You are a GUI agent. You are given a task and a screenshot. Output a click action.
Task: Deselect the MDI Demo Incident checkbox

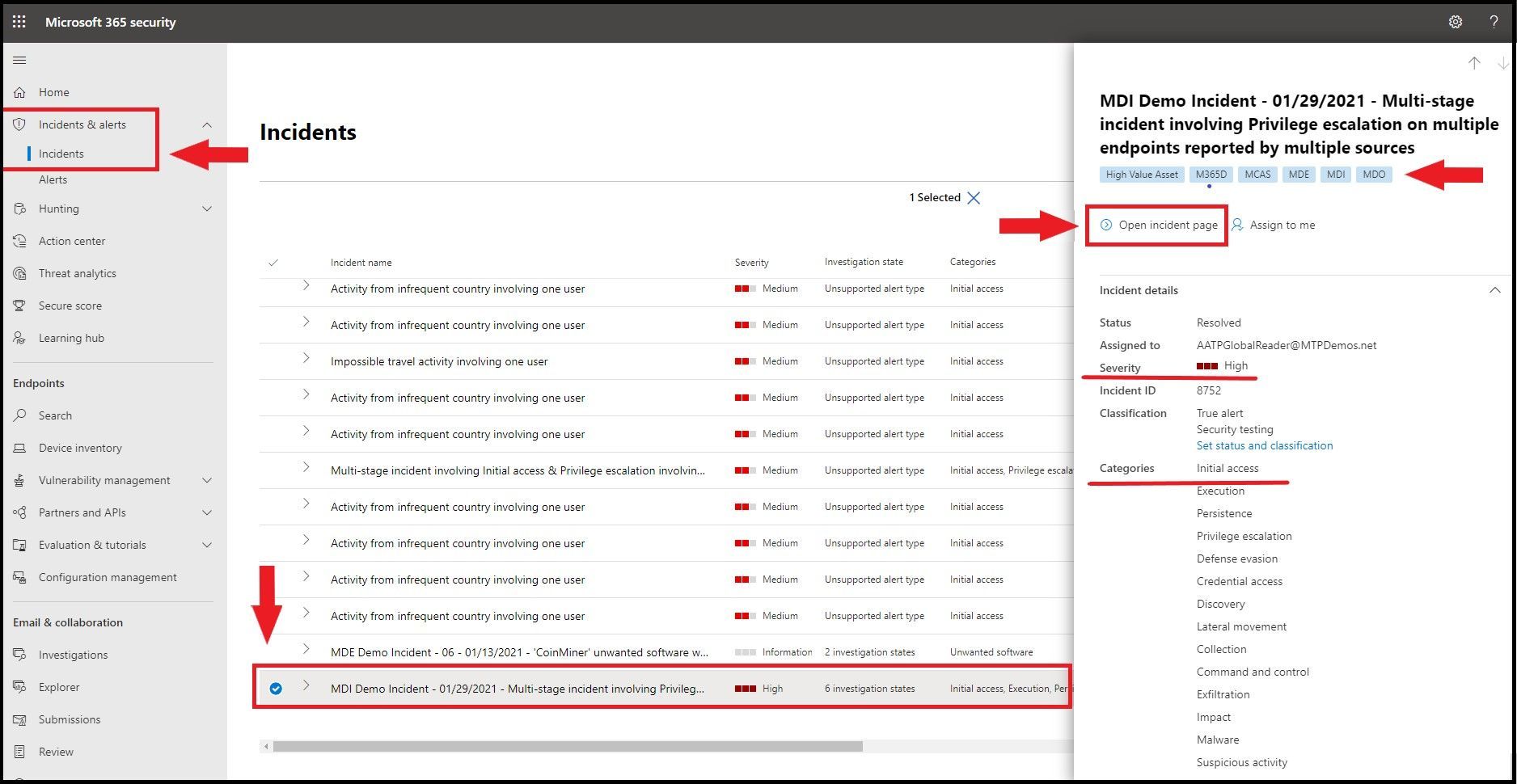[x=276, y=688]
